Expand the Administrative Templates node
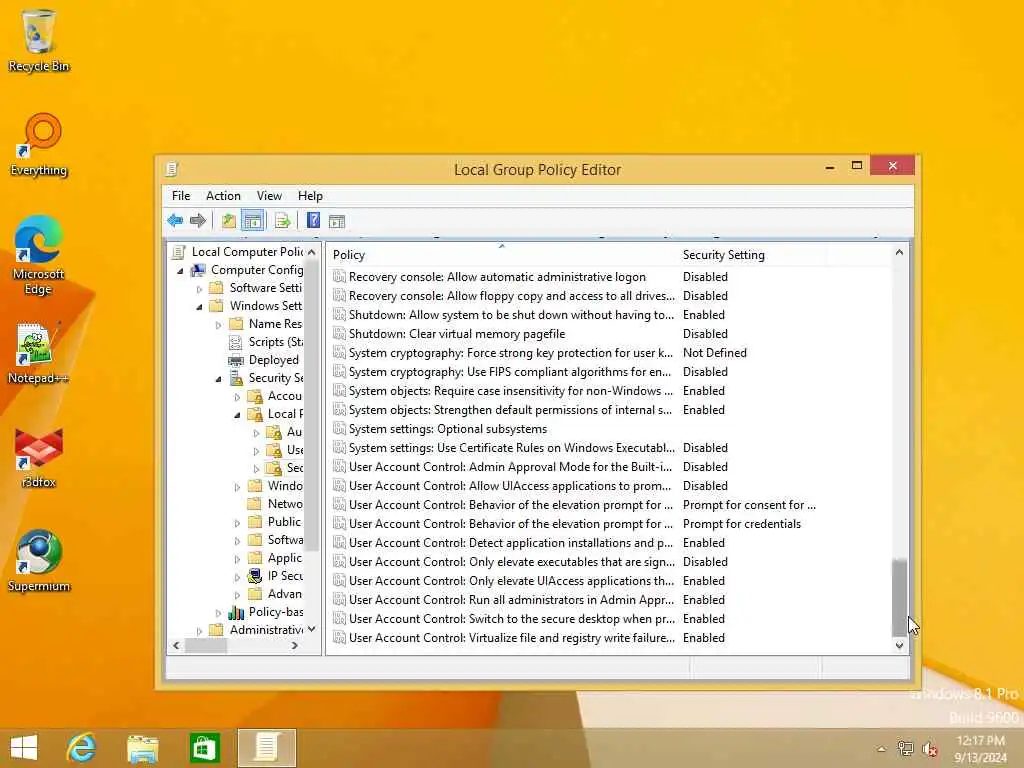1024x768 pixels. [x=200, y=631]
